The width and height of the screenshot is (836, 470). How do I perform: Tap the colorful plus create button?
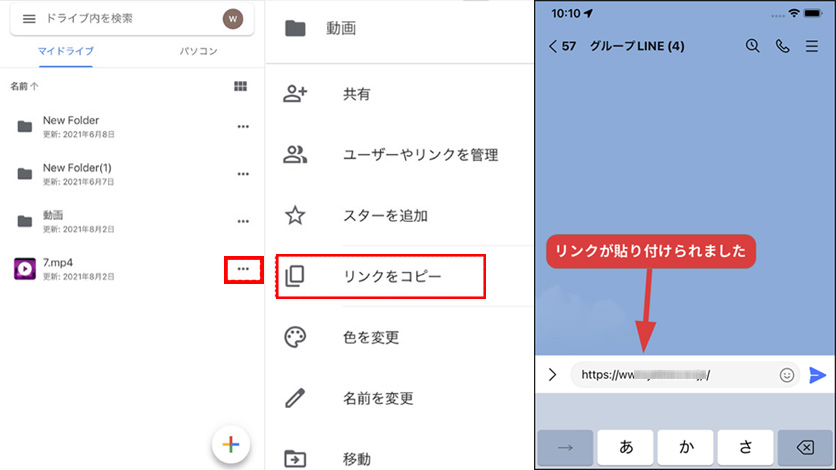(231, 444)
